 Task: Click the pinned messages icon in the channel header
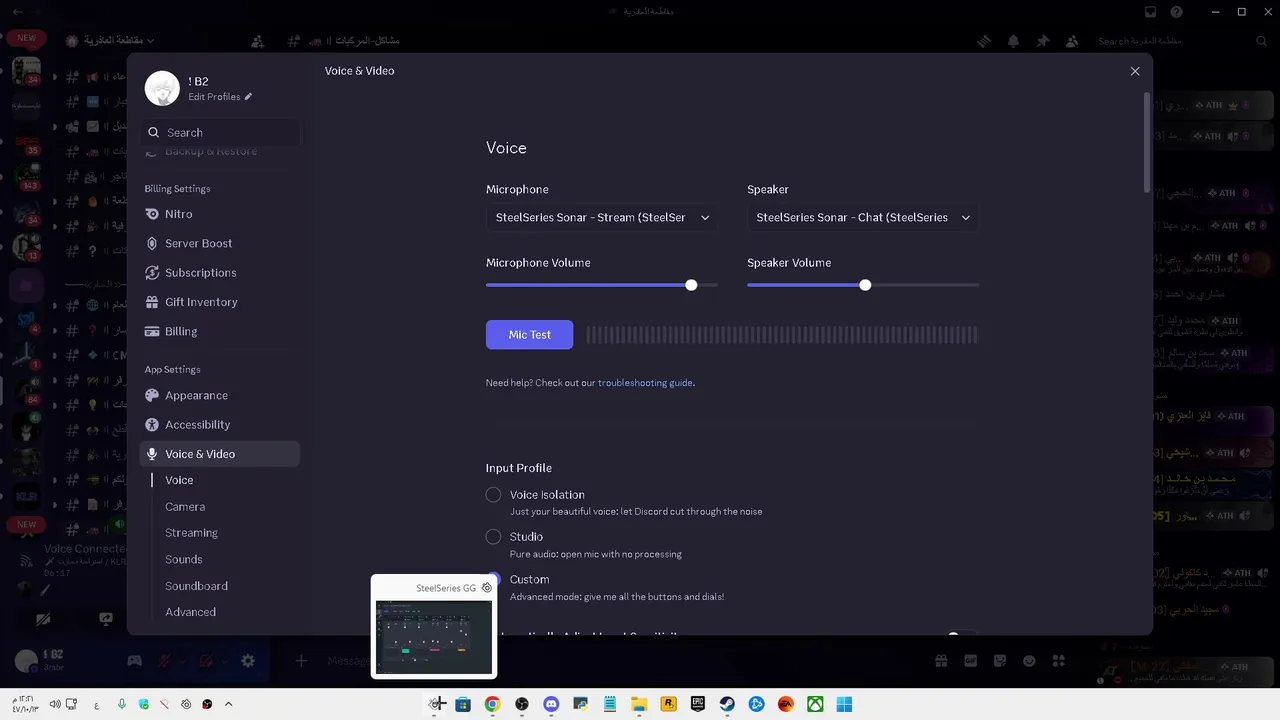(1043, 41)
